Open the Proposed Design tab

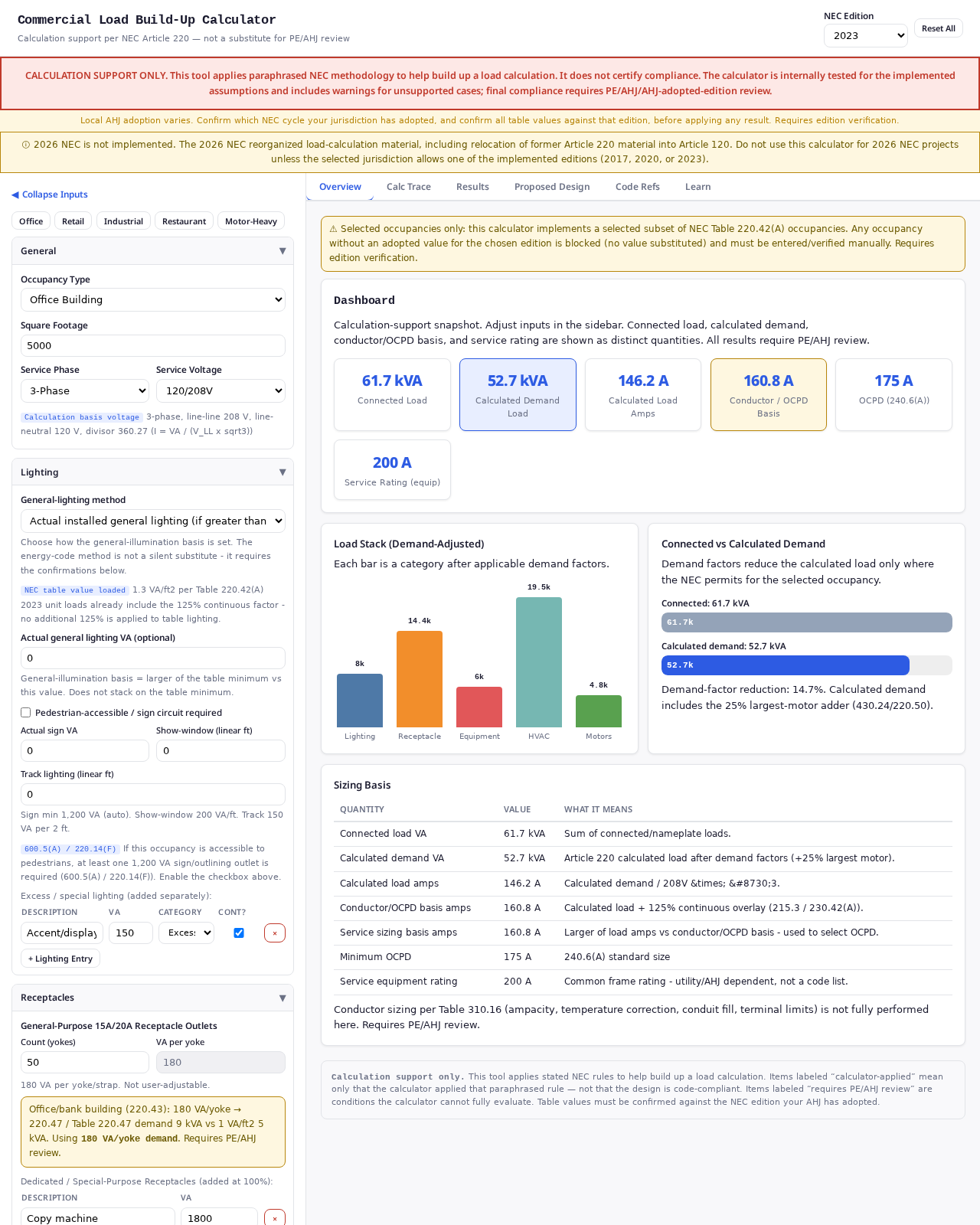552,187
